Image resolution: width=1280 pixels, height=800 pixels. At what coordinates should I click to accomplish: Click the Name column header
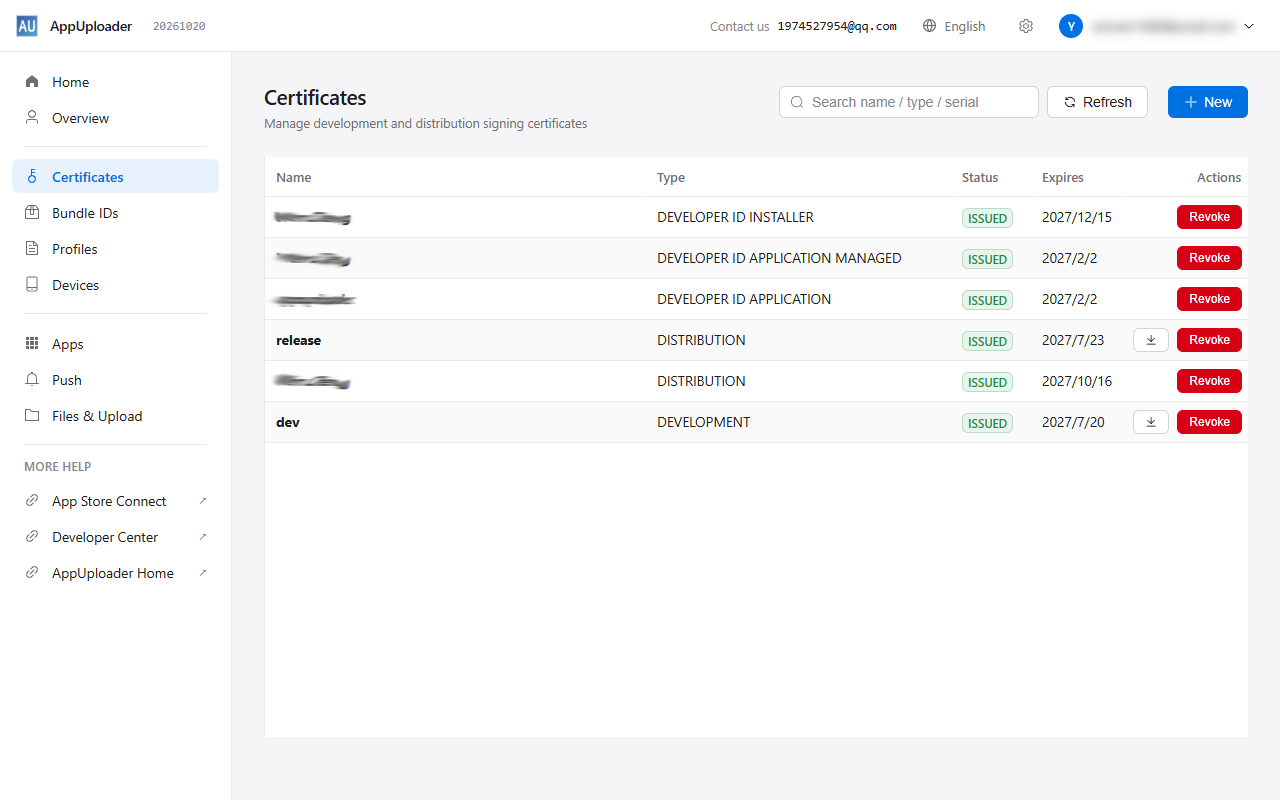tap(294, 177)
